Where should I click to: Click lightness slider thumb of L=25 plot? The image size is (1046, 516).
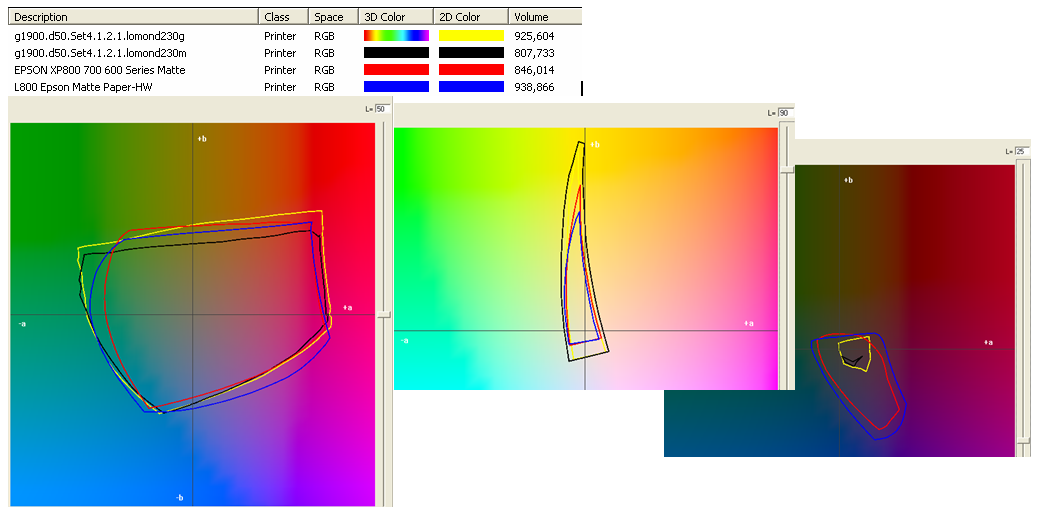(1023, 440)
